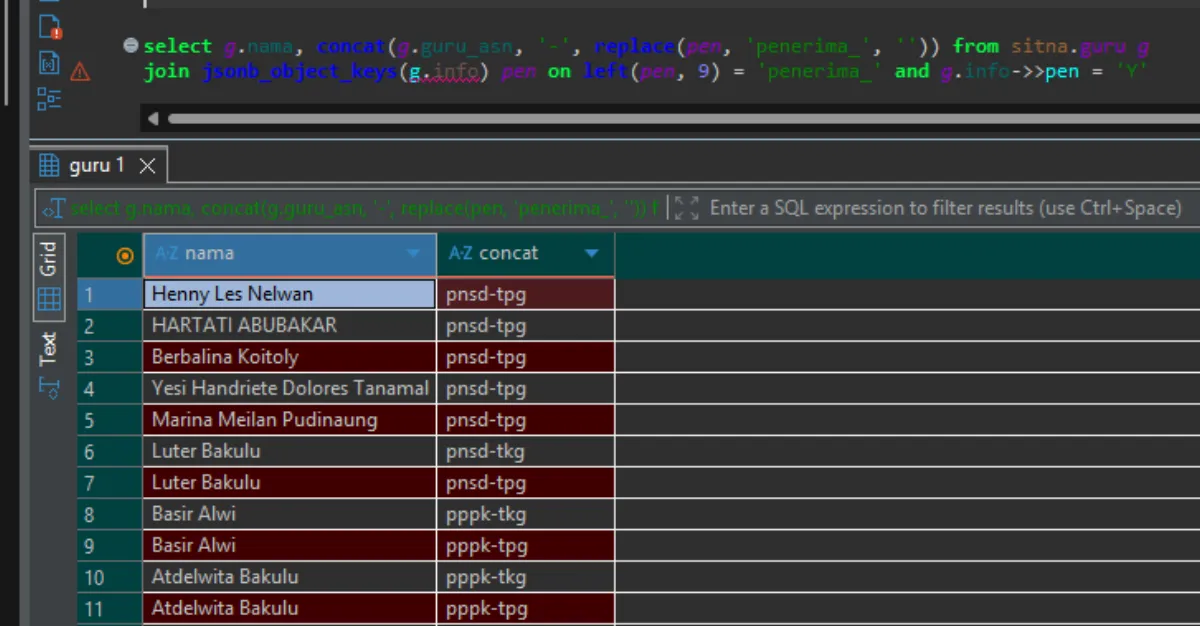
Task: Select the Henny Les Nelwan cell
Action: tap(290, 294)
